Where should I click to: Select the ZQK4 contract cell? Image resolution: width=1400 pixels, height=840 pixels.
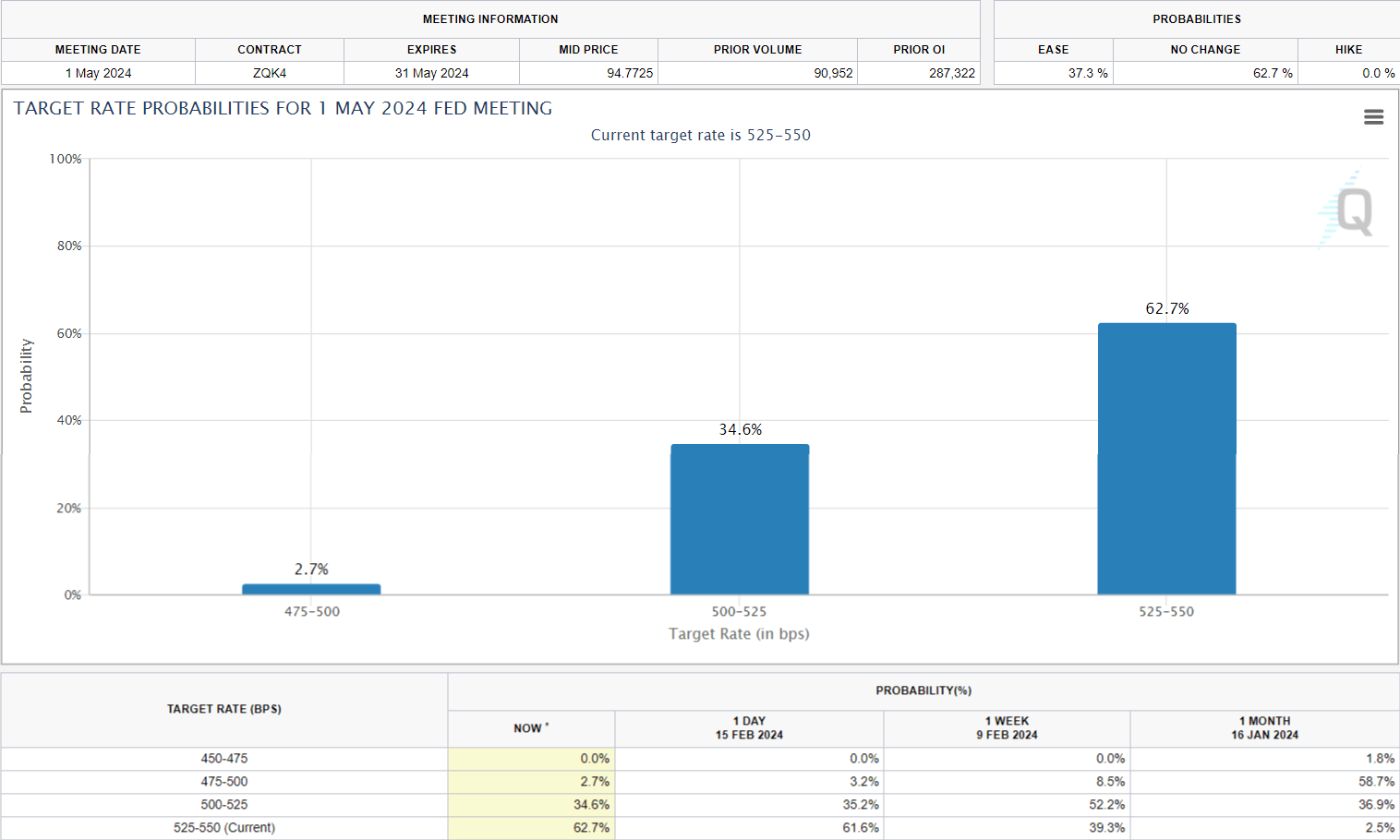[x=270, y=73]
